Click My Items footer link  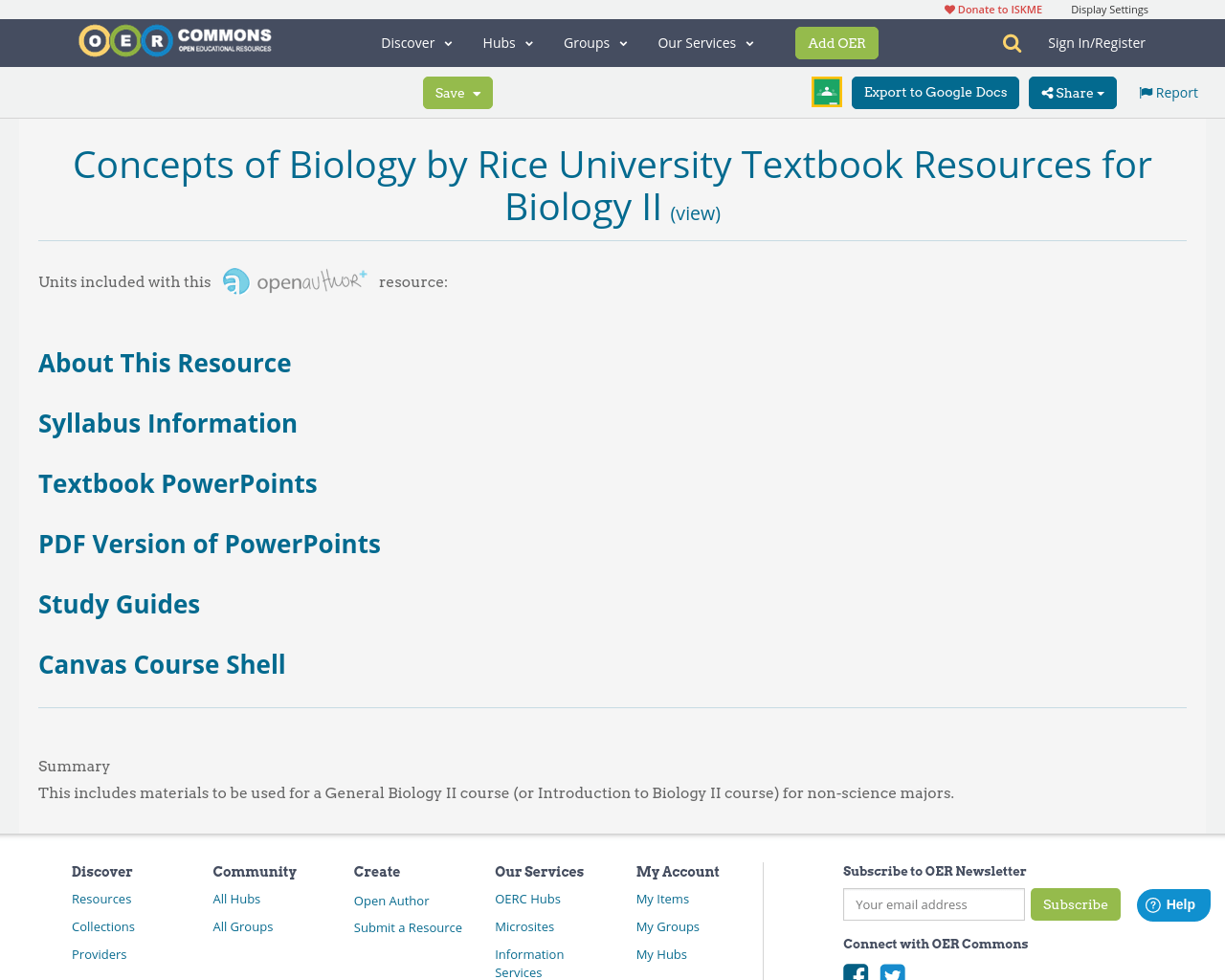pos(662,899)
